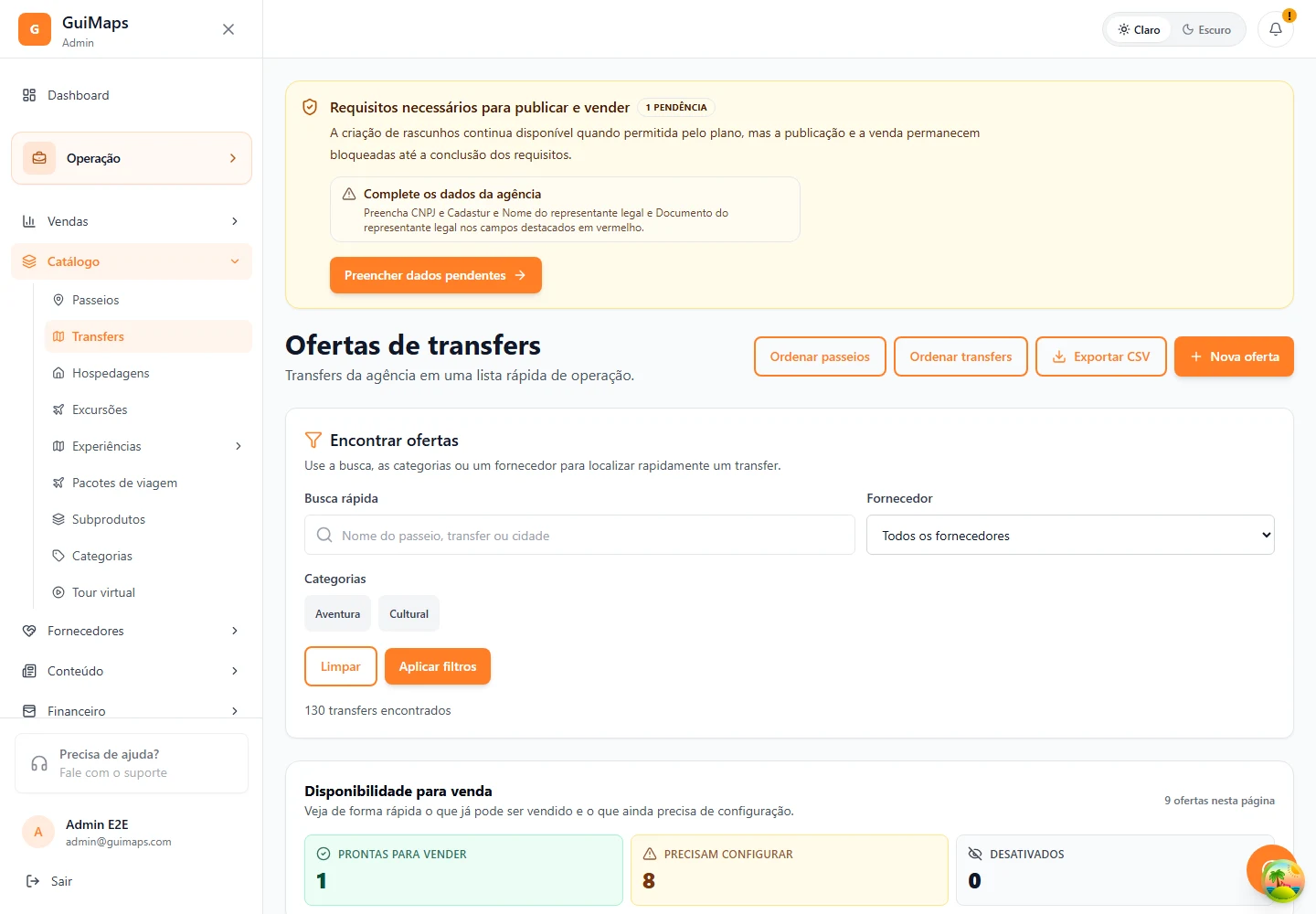The image size is (1316, 914).
Task: Click the Dashboard grid icon
Action: click(x=29, y=95)
